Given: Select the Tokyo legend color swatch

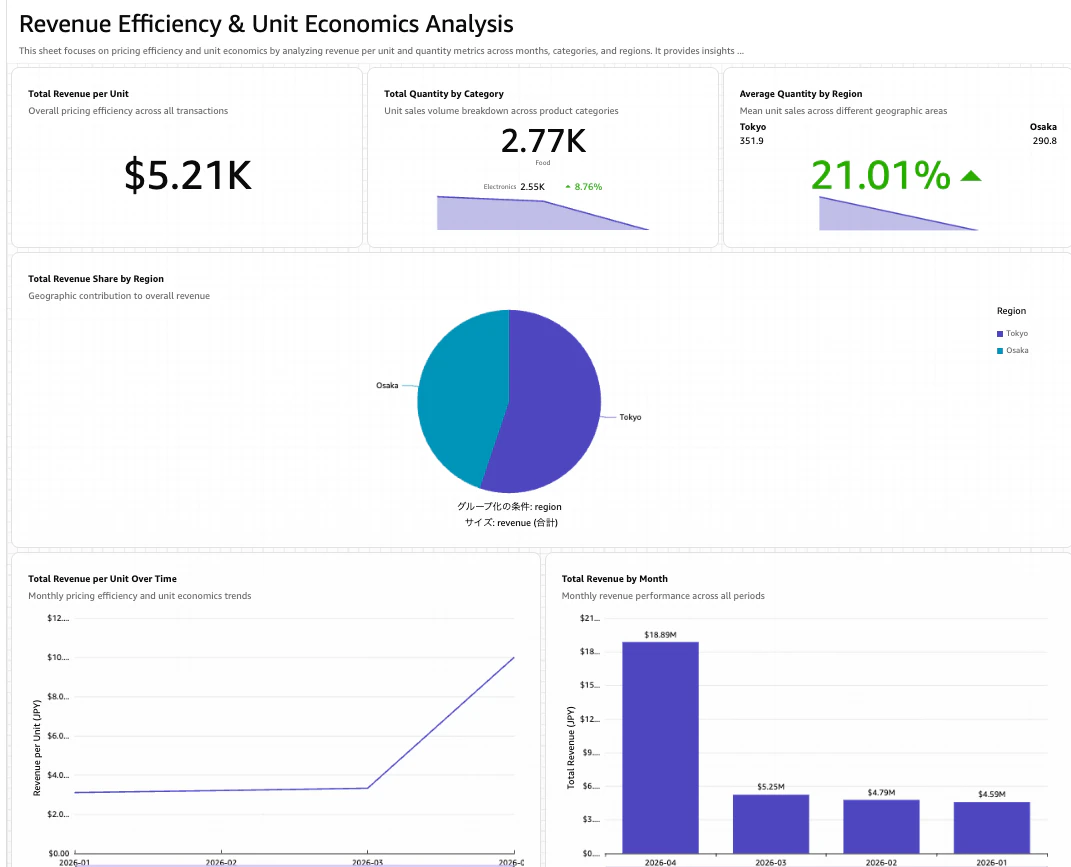Looking at the screenshot, I should [1000, 333].
